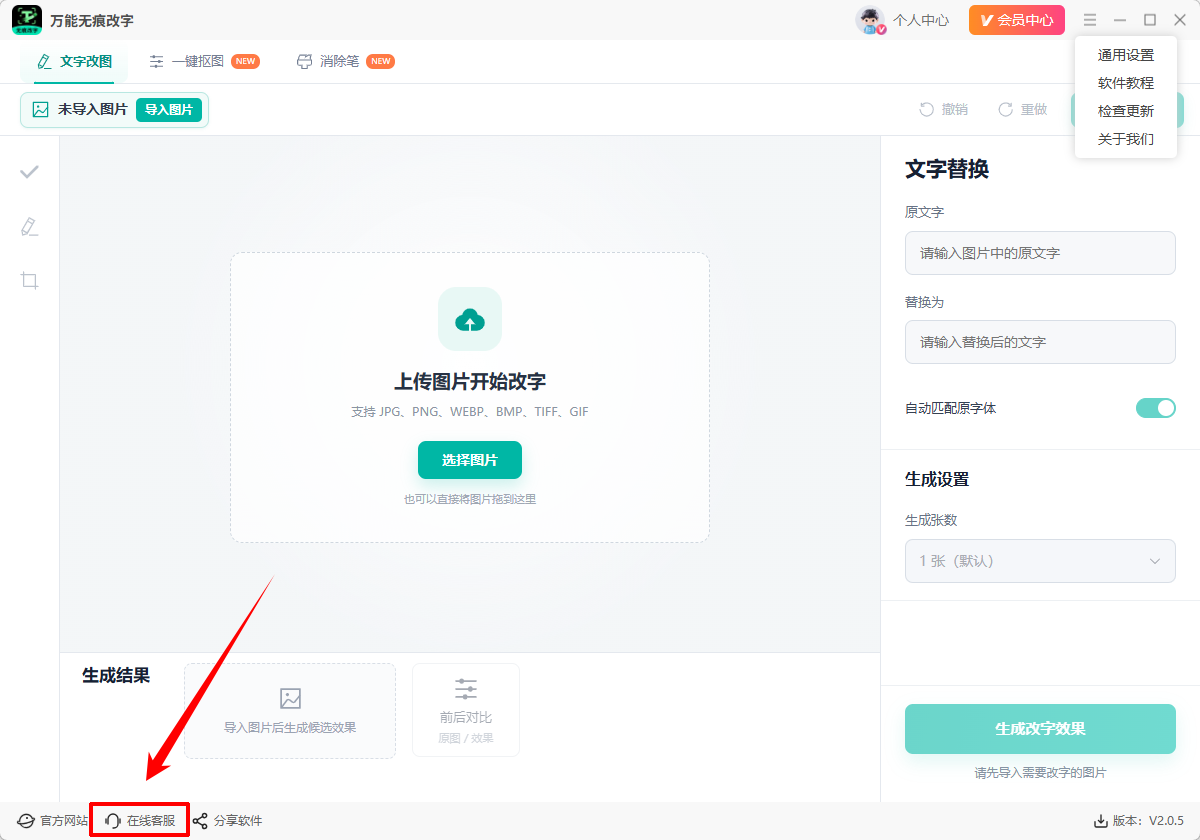Open 关于我们 menu entry

(x=1126, y=139)
